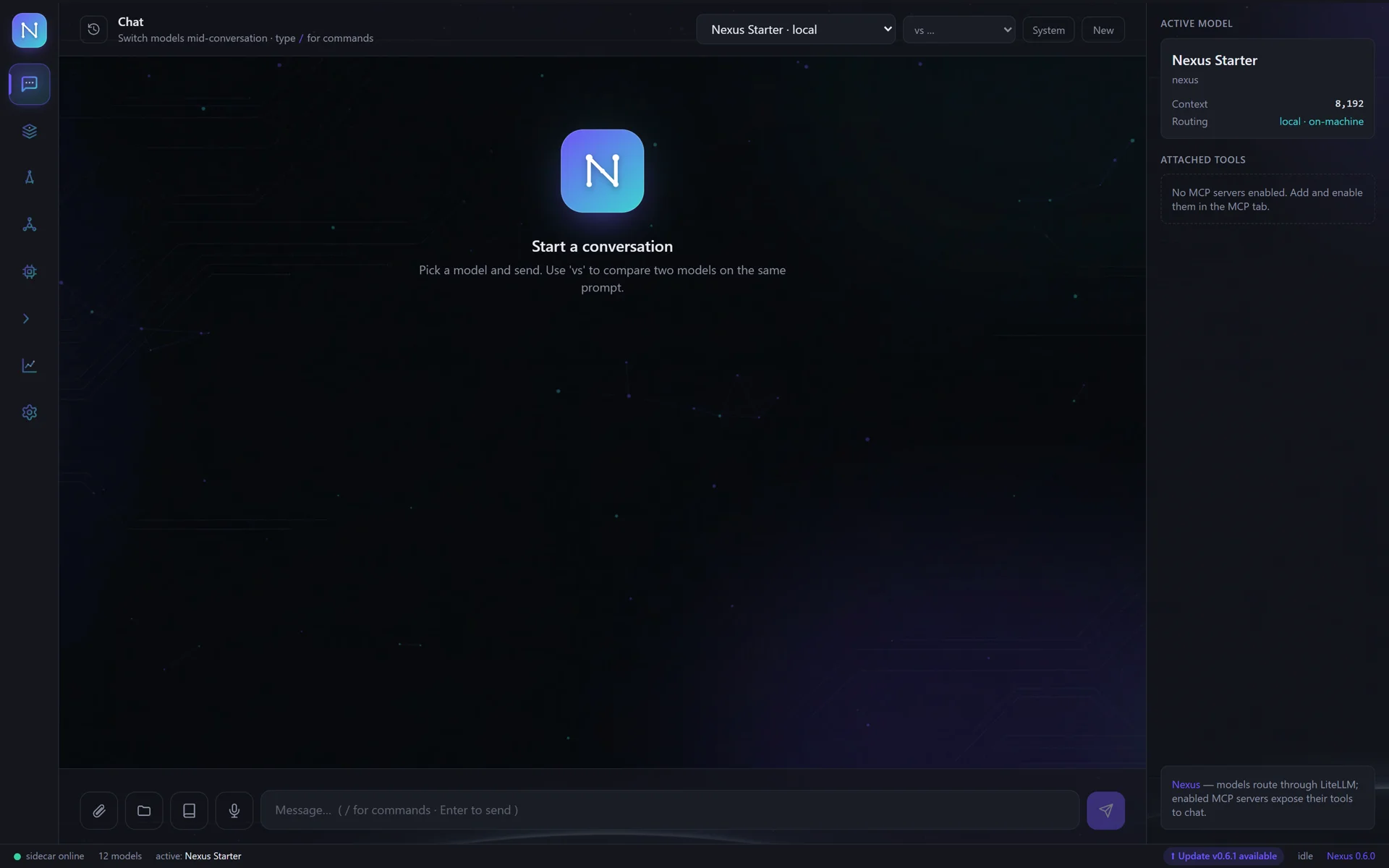Open settings gear in the sidebar
Screen dimensions: 1389x868
pyautogui.click(x=30, y=412)
